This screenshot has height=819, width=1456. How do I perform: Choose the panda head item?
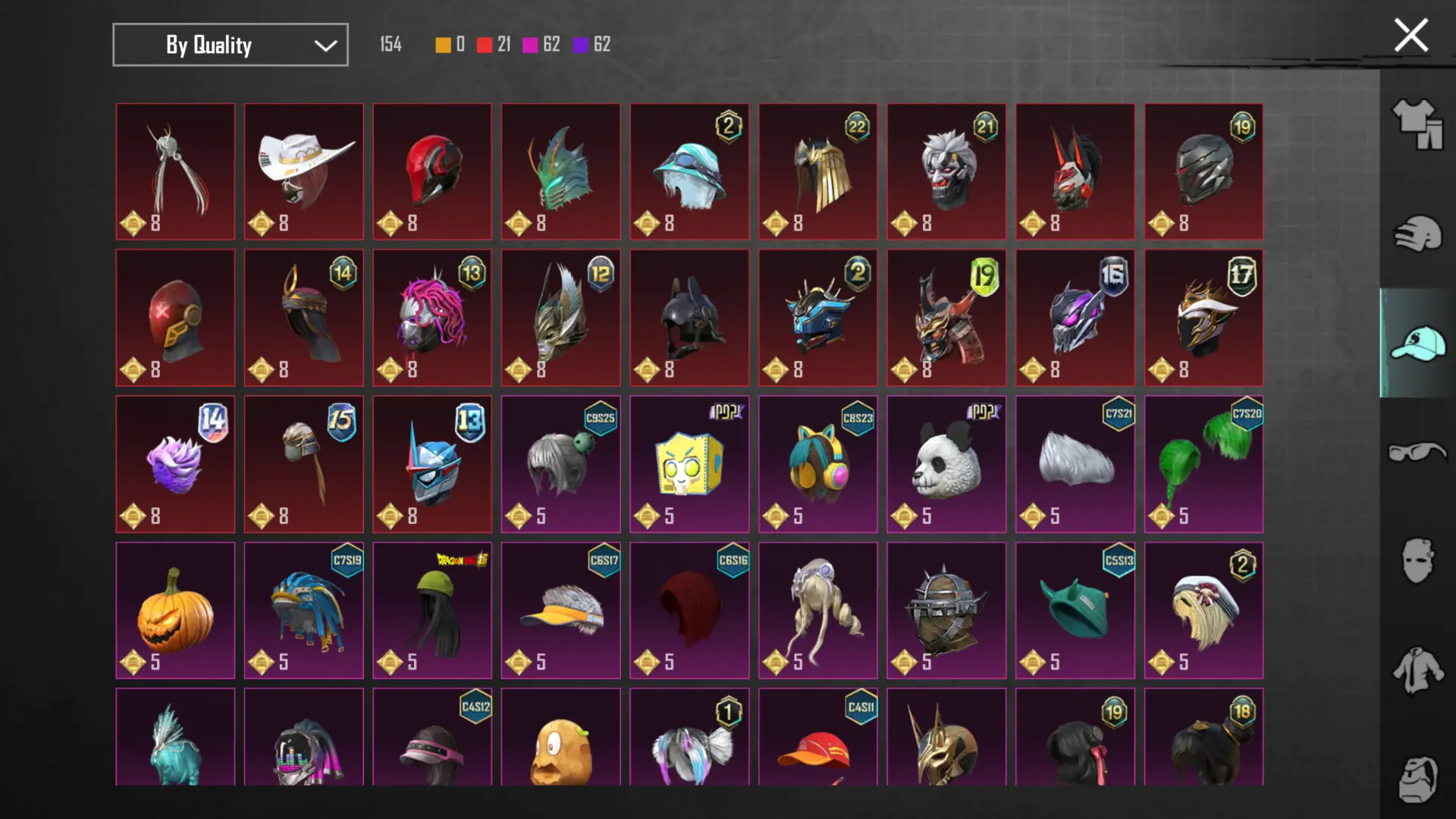click(x=946, y=464)
